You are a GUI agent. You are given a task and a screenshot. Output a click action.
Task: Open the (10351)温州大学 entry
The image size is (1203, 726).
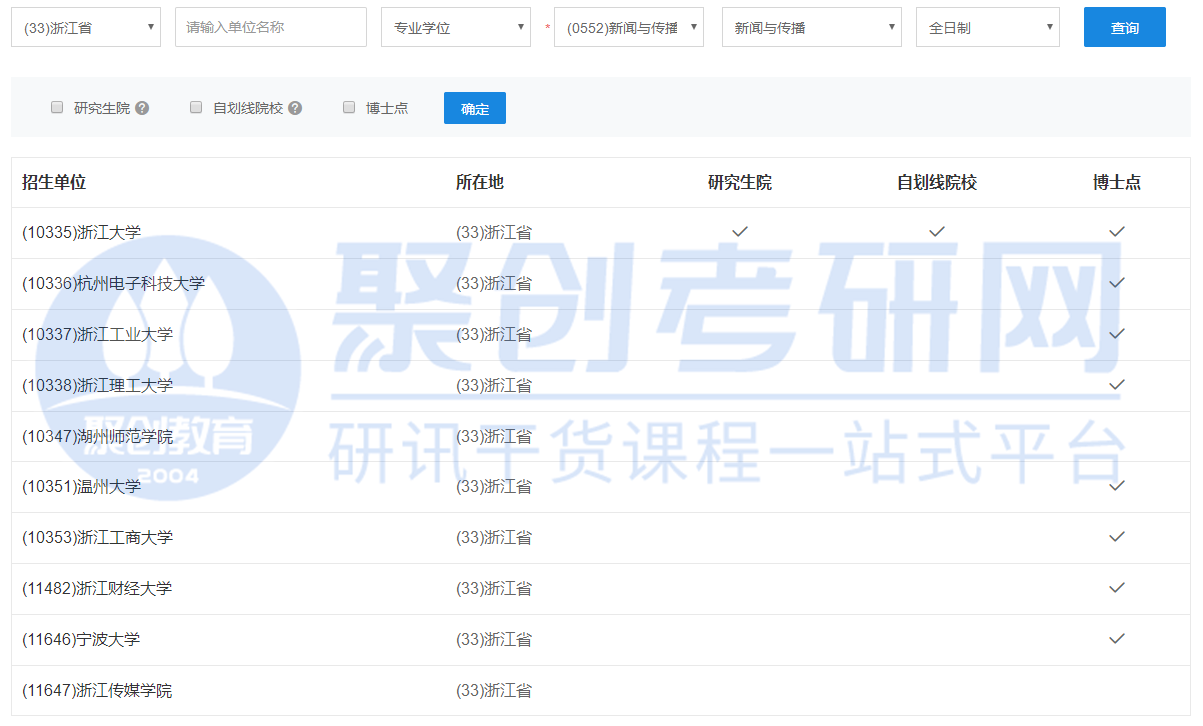point(82,486)
